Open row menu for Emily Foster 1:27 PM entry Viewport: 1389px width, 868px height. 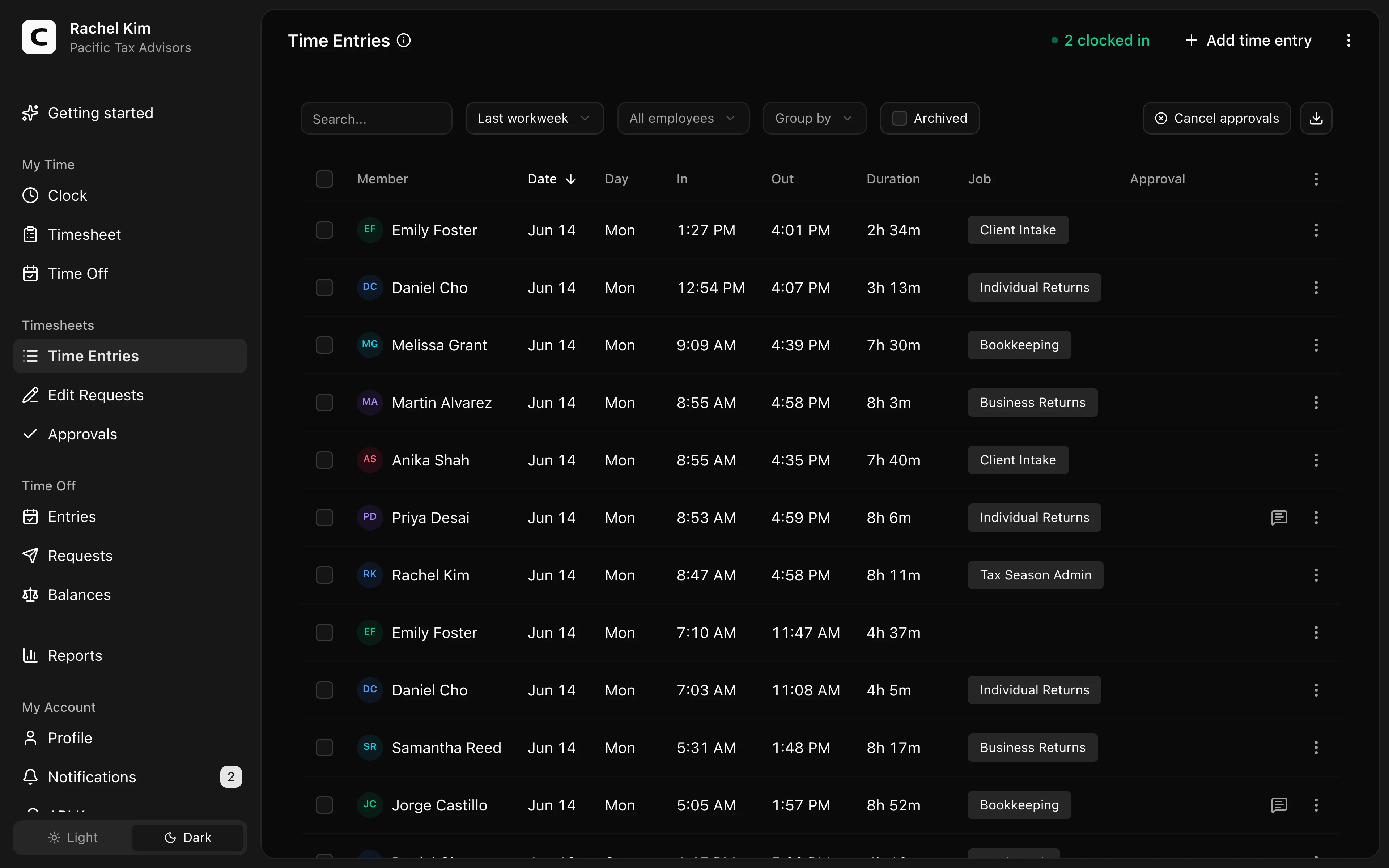click(x=1316, y=230)
